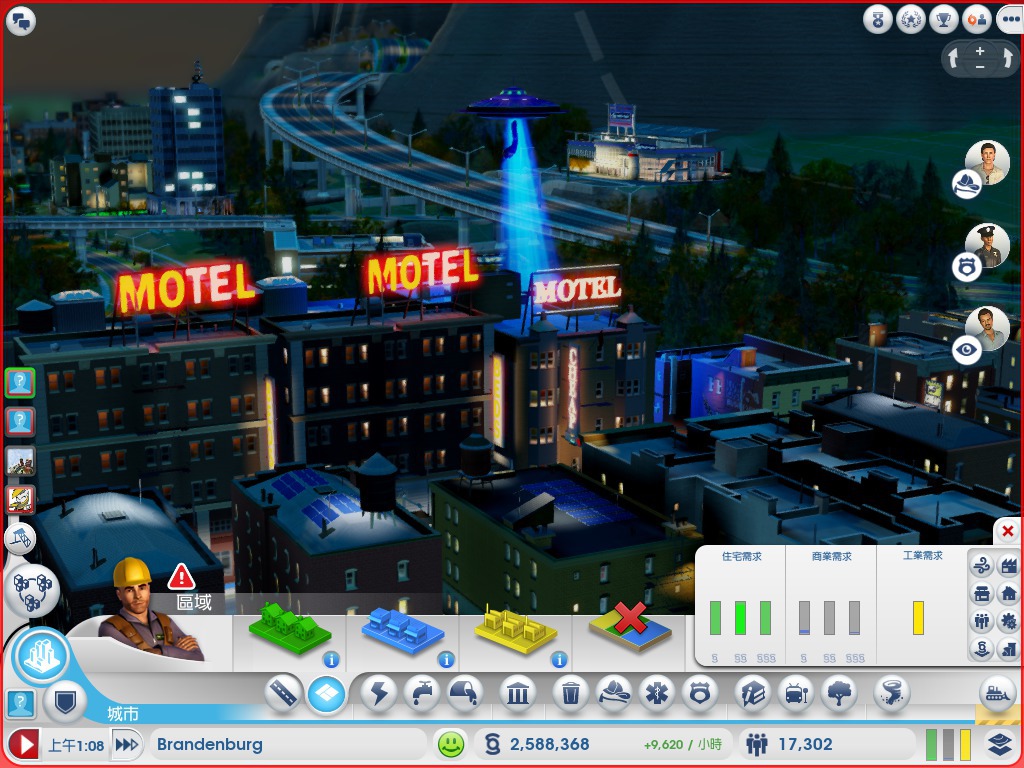Choose the blue commercial zone
1024x768 pixels.
pos(403,630)
